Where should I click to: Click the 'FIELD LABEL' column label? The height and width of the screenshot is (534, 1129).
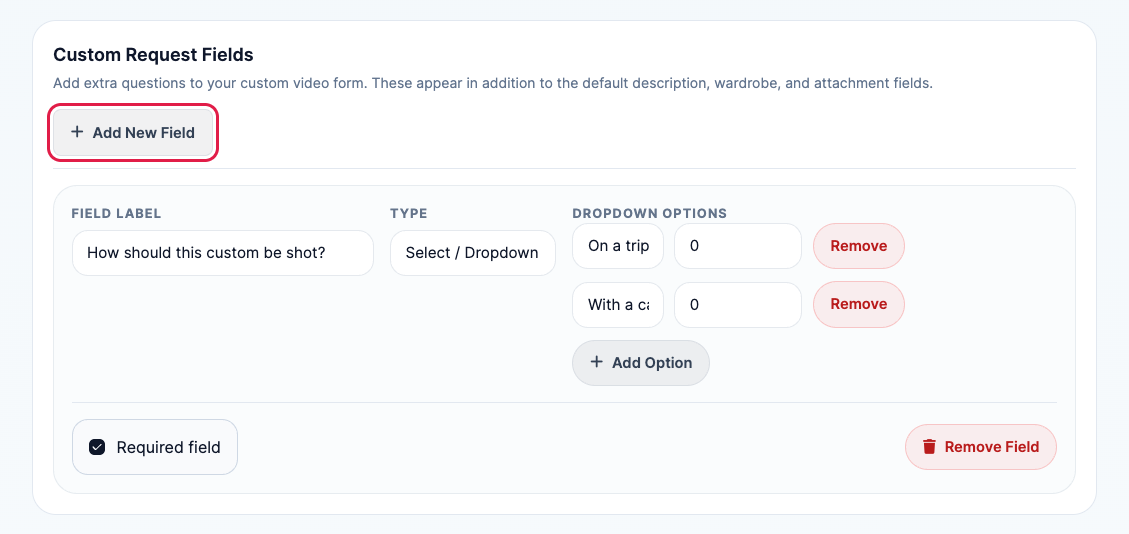(x=117, y=214)
